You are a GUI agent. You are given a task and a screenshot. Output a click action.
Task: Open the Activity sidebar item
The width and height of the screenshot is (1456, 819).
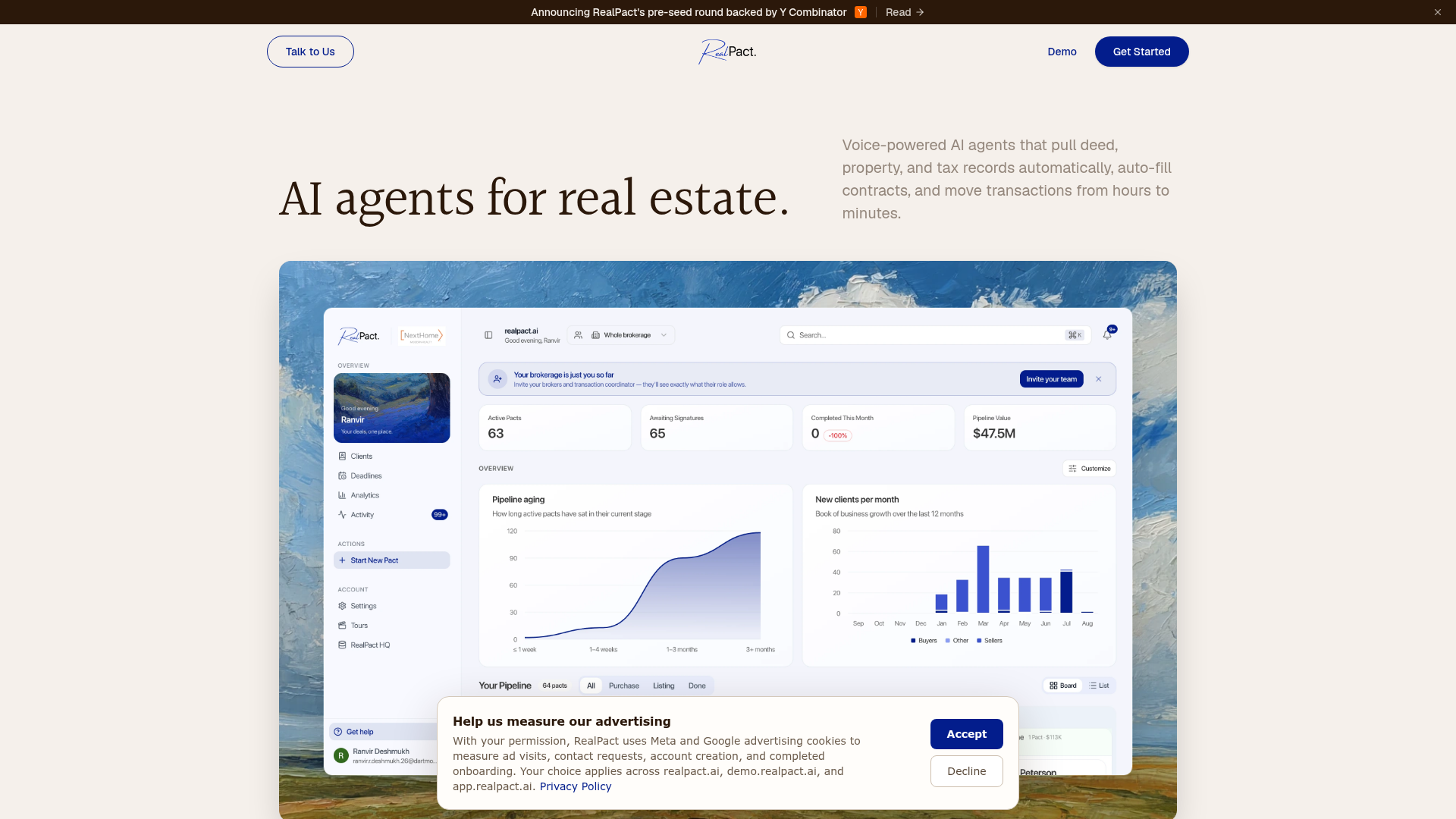point(391,515)
